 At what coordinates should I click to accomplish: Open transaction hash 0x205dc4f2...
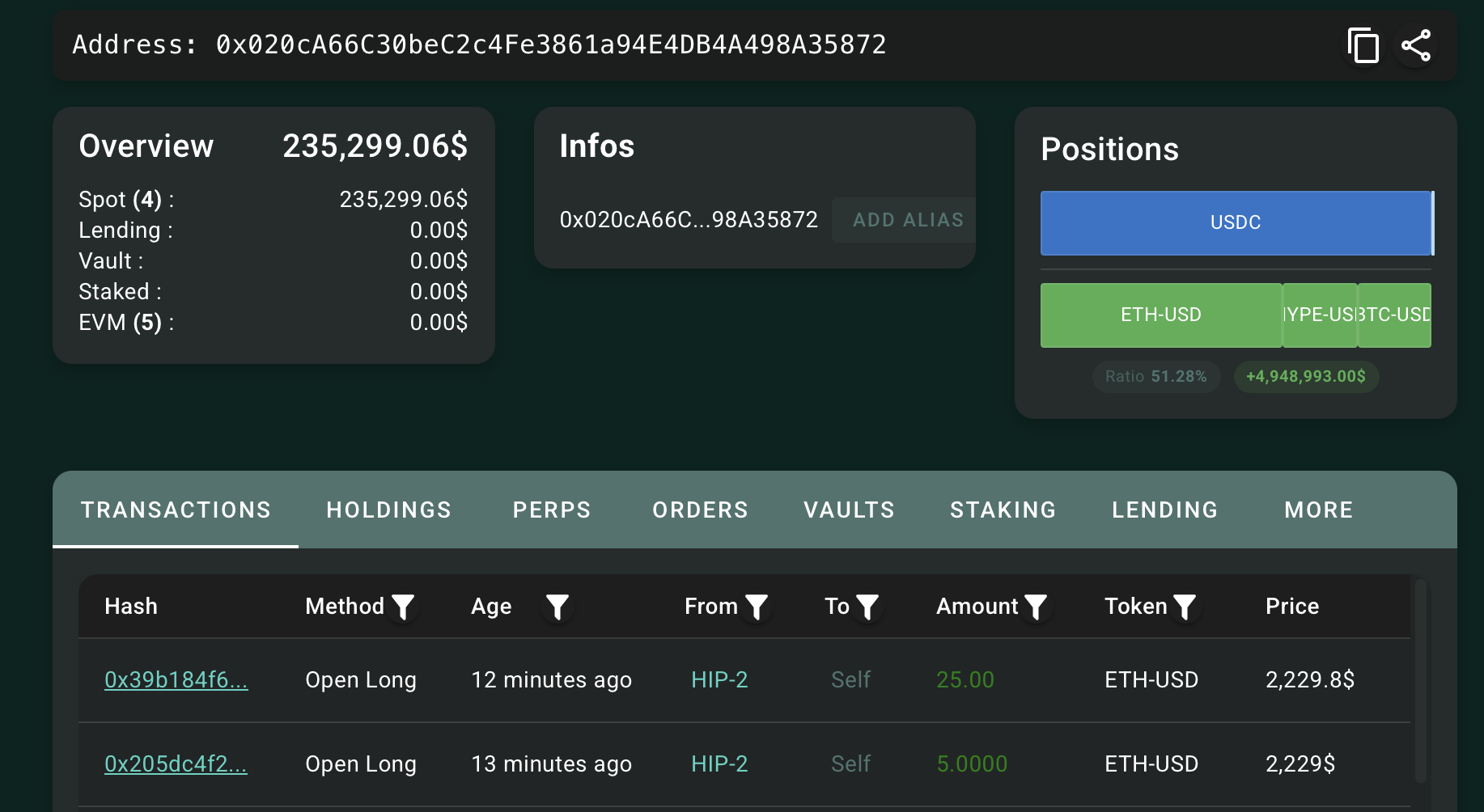pyautogui.click(x=176, y=764)
